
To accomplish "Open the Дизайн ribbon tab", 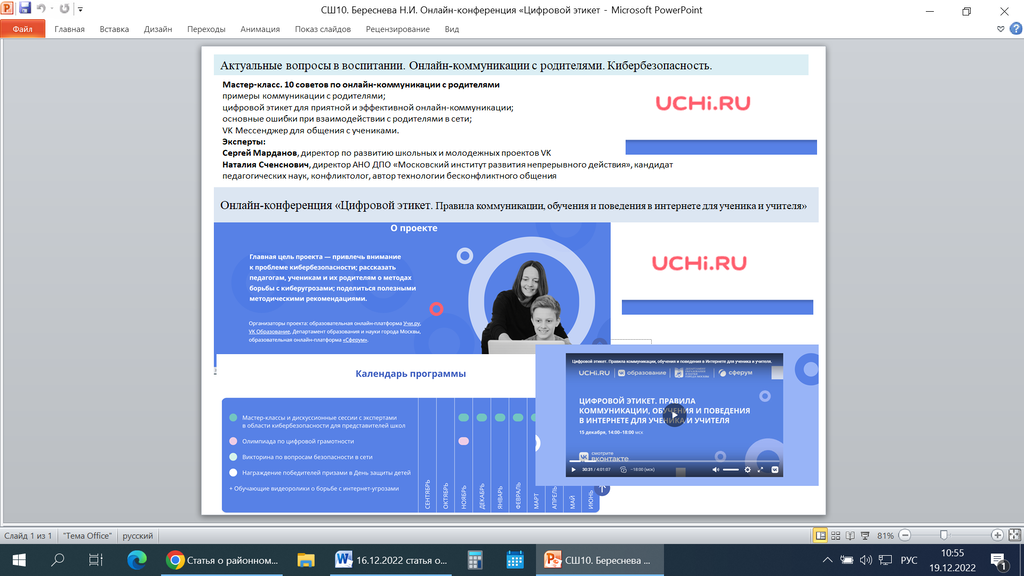I will [x=158, y=29].
